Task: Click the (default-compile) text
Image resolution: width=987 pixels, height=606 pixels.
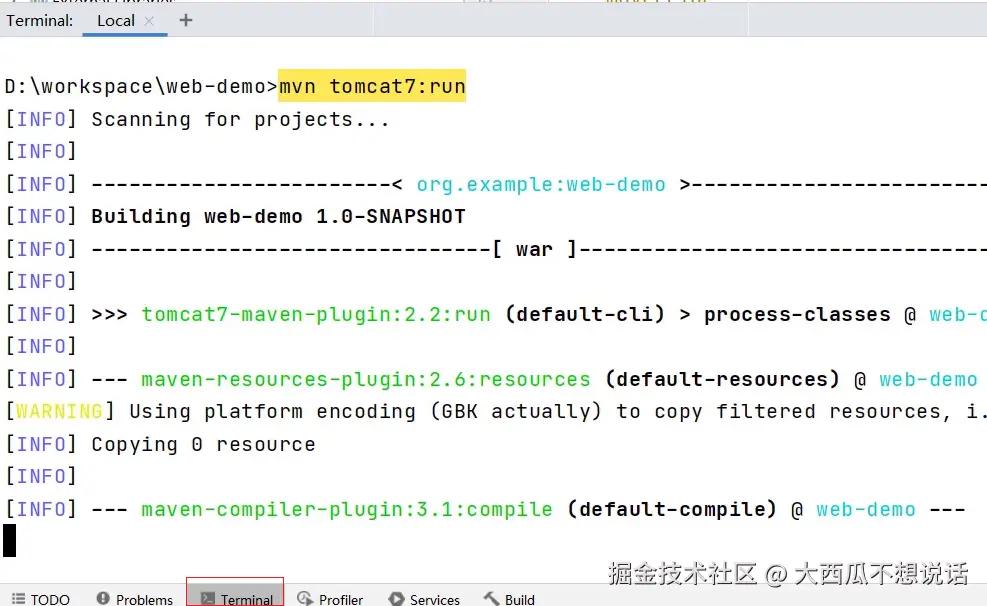Action: pyautogui.click(x=672, y=509)
